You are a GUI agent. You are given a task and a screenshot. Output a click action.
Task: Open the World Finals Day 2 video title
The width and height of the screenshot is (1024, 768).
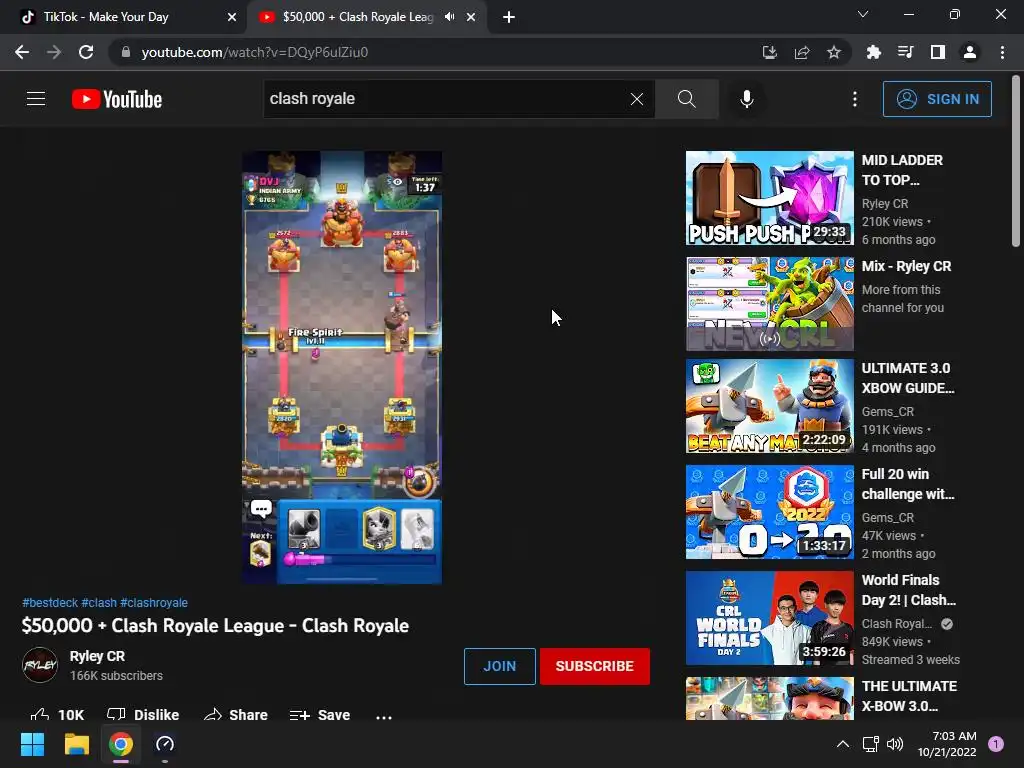click(x=908, y=590)
